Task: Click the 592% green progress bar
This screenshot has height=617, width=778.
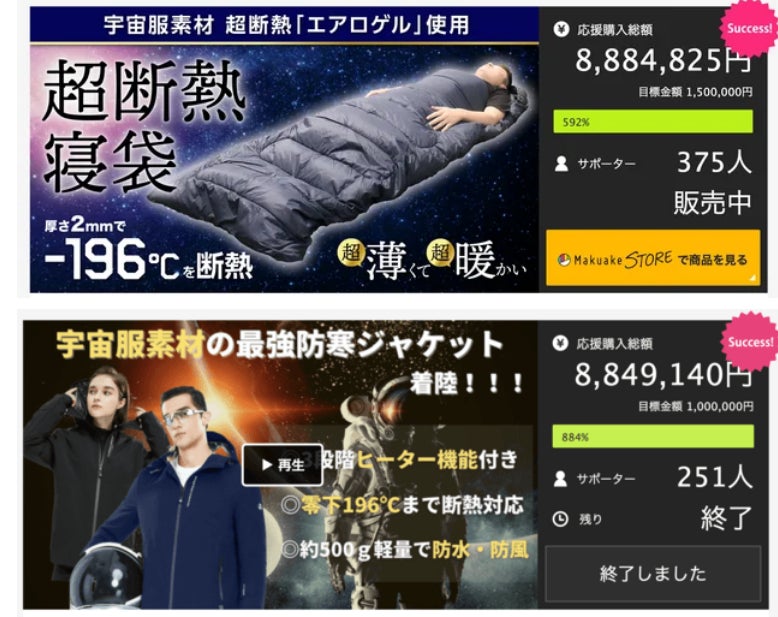Action: pos(653,122)
